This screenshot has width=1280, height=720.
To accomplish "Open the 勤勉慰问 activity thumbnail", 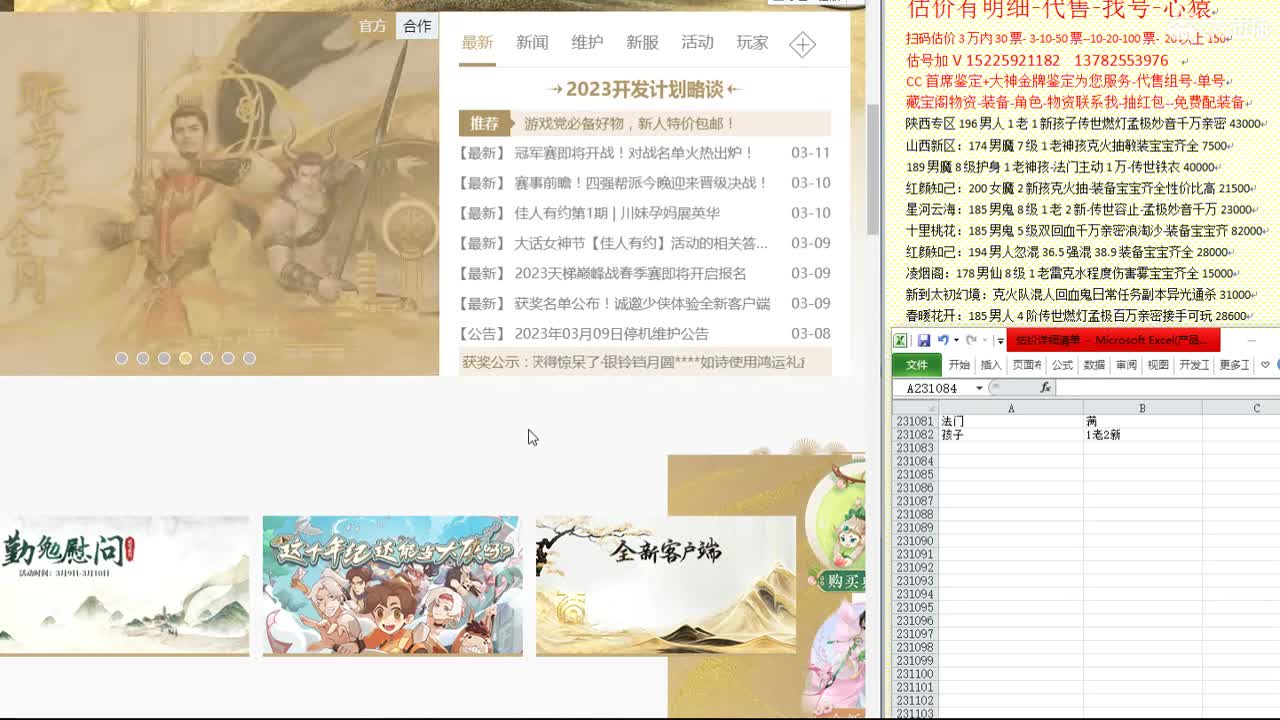I will (x=124, y=586).
